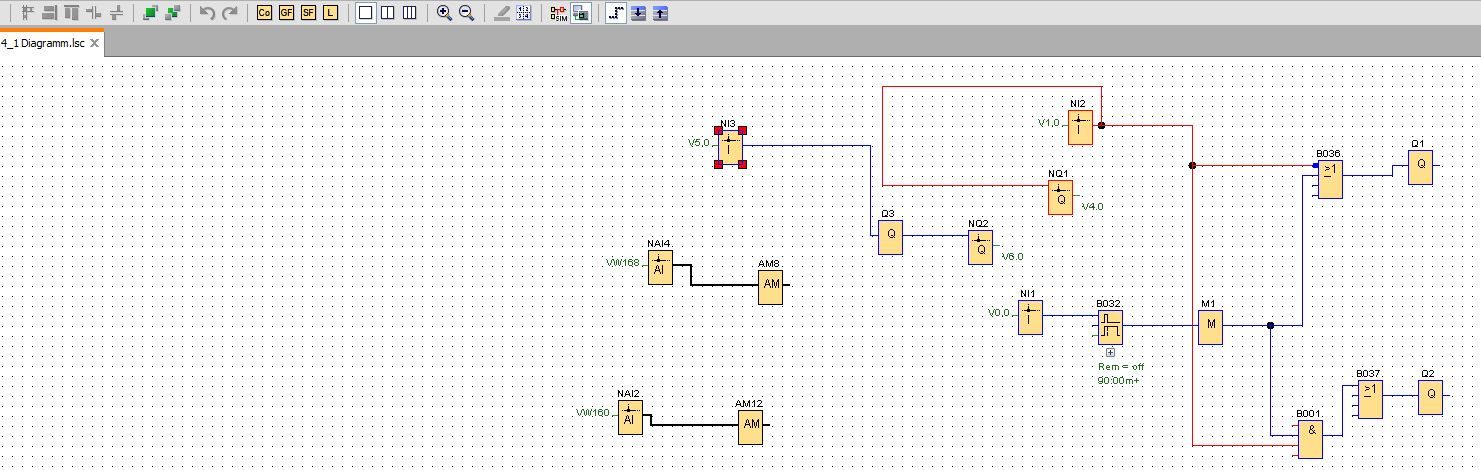Click the distribute horizontally icon
Viewport: 1481px width, 470px height.
(x=94, y=13)
